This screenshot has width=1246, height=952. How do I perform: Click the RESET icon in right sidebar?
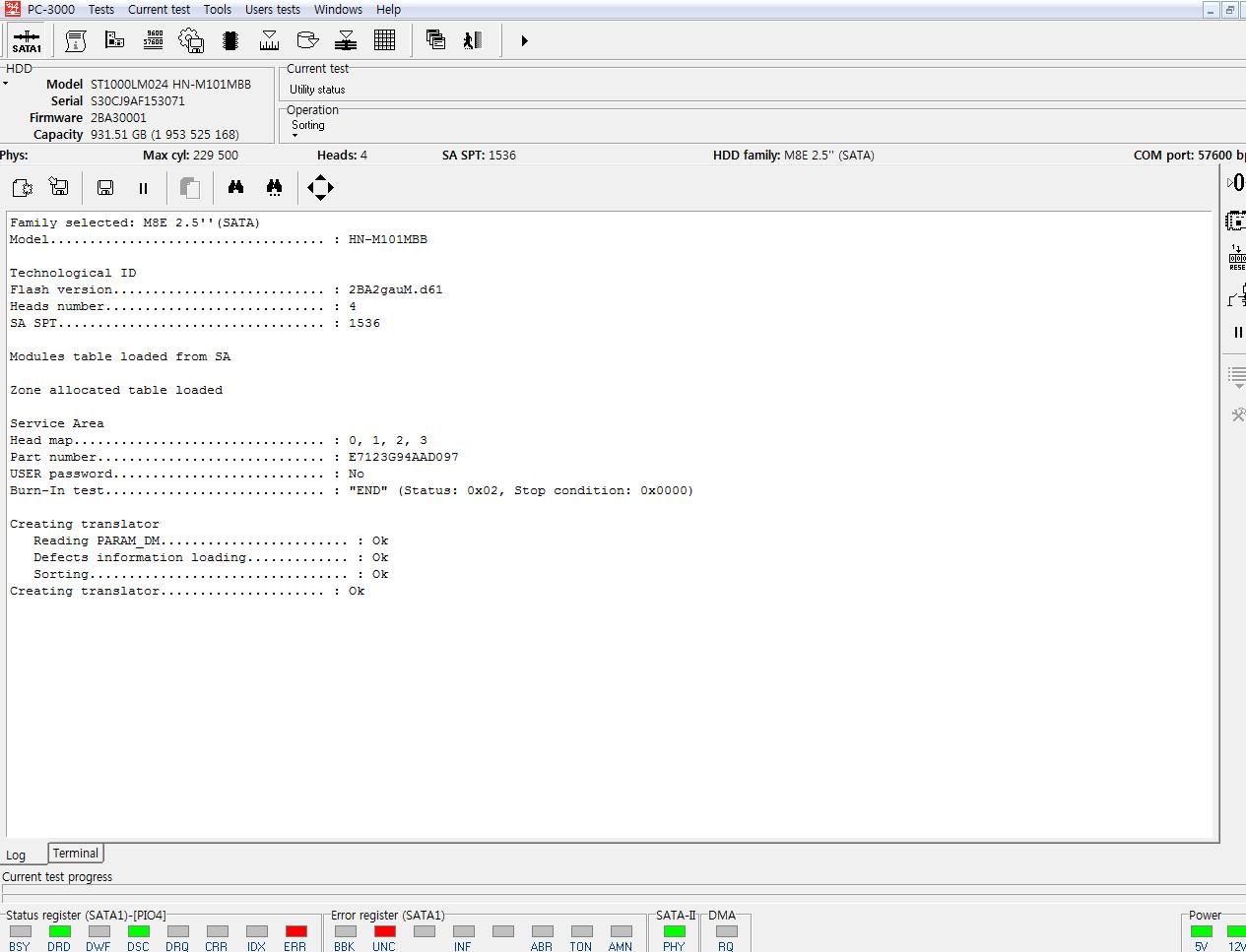pos(1236,258)
